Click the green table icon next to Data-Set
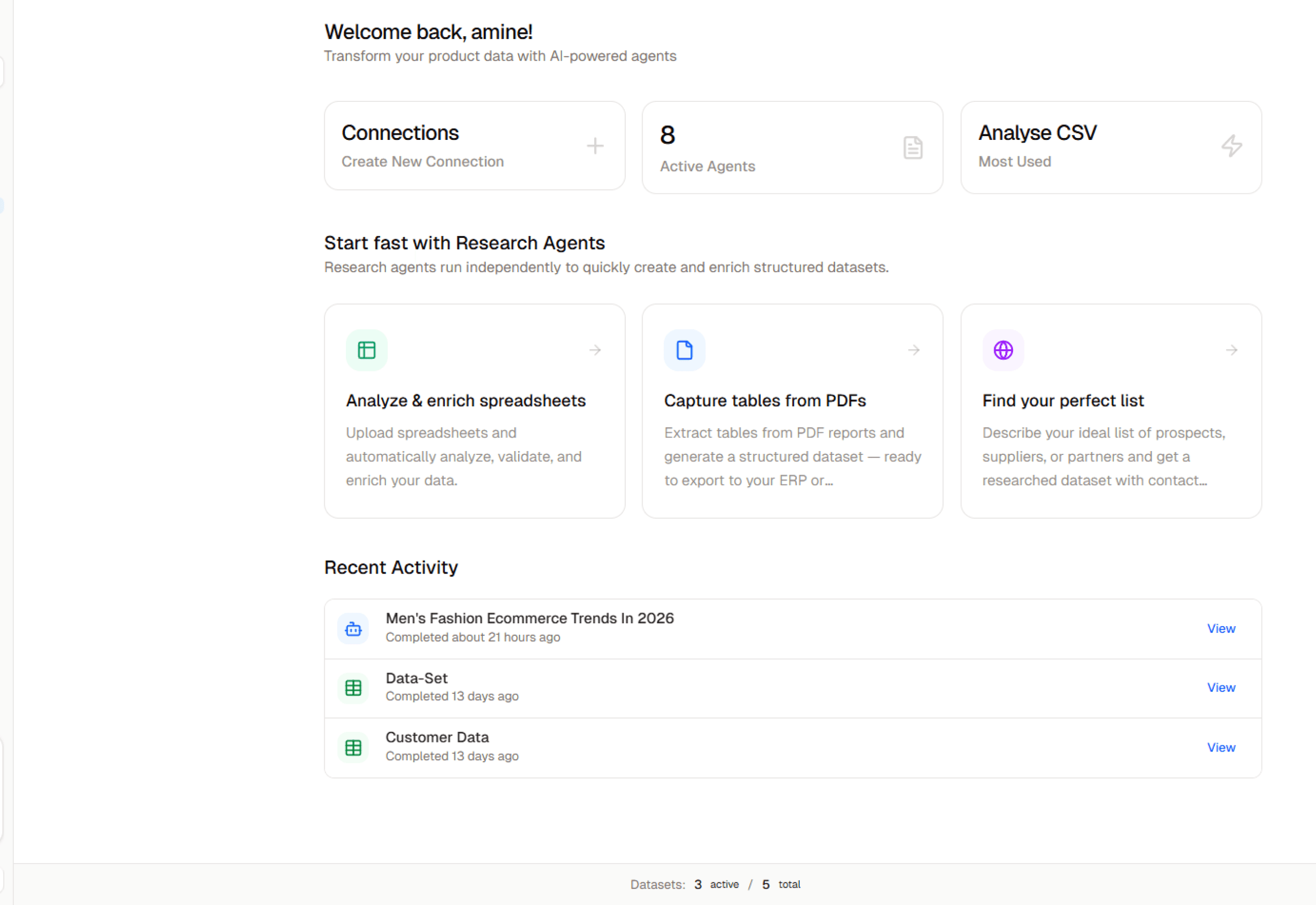Image resolution: width=1316 pixels, height=905 pixels. click(x=353, y=688)
